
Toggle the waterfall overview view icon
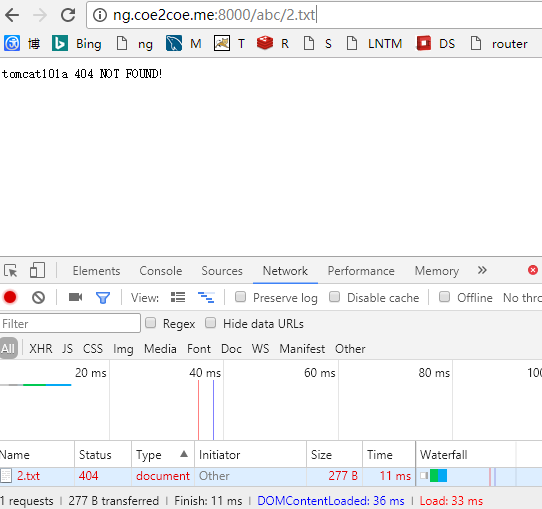coord(206,297)
